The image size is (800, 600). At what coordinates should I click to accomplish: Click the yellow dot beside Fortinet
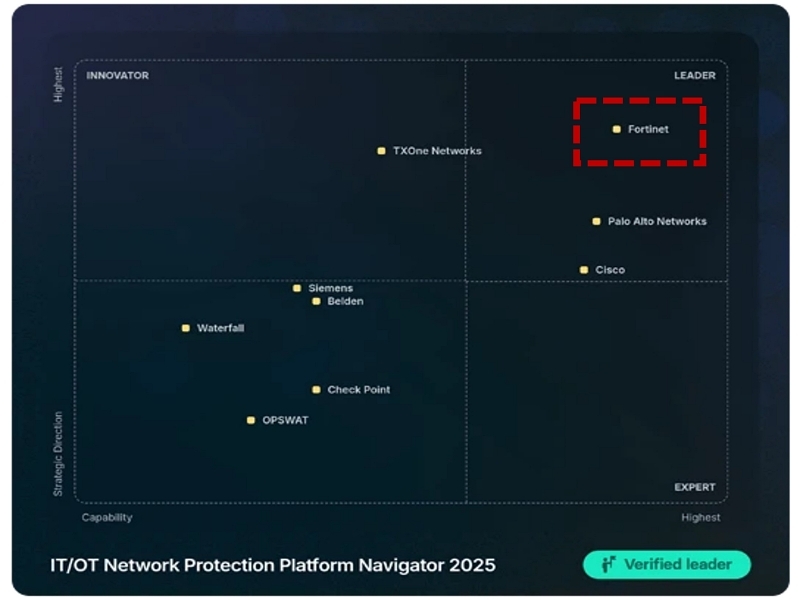(616, 129)
